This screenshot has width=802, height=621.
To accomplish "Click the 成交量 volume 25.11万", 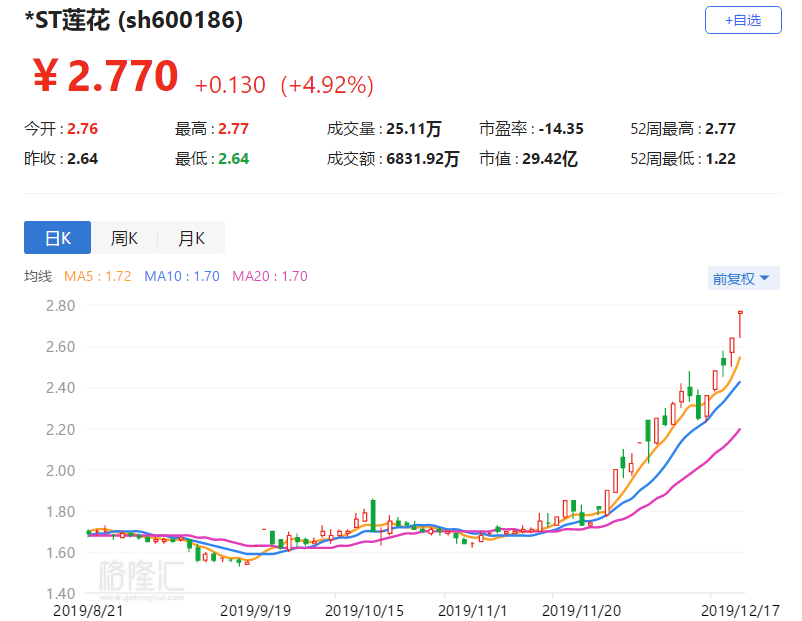I will 414,128.
